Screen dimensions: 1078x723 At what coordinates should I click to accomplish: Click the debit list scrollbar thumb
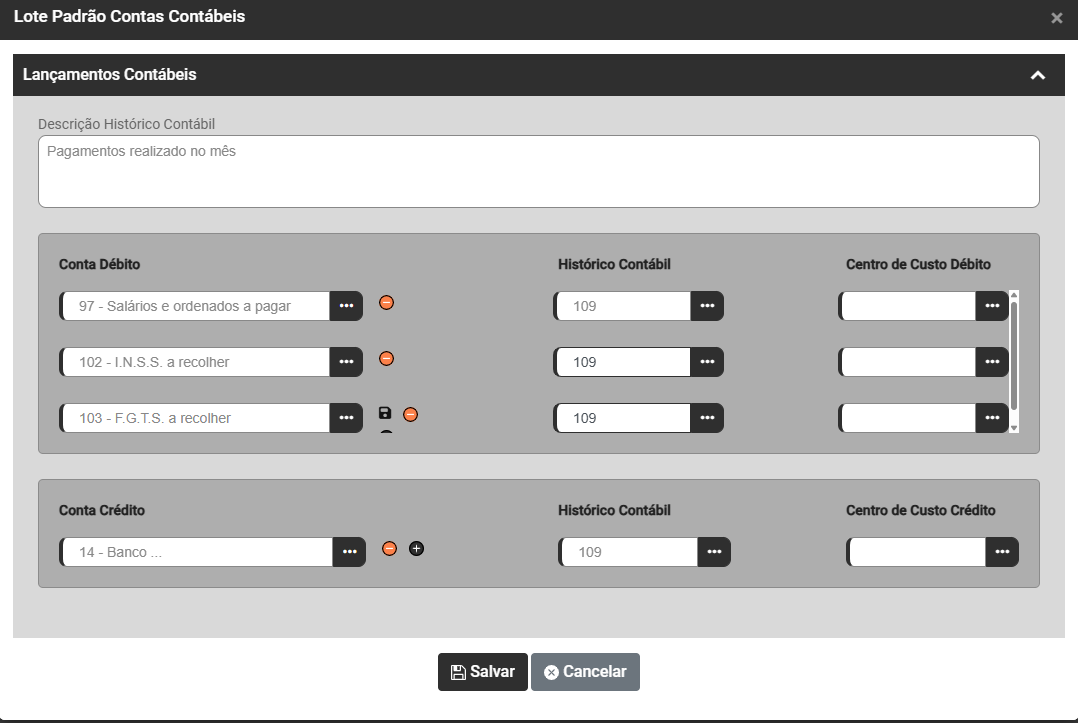point(1013,356)
